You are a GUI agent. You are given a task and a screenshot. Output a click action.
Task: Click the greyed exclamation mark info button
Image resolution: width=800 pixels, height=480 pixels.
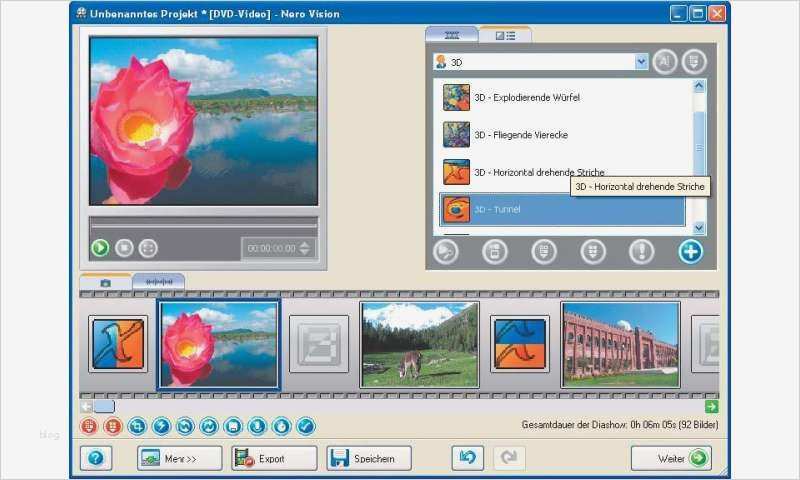click(641, 251)
